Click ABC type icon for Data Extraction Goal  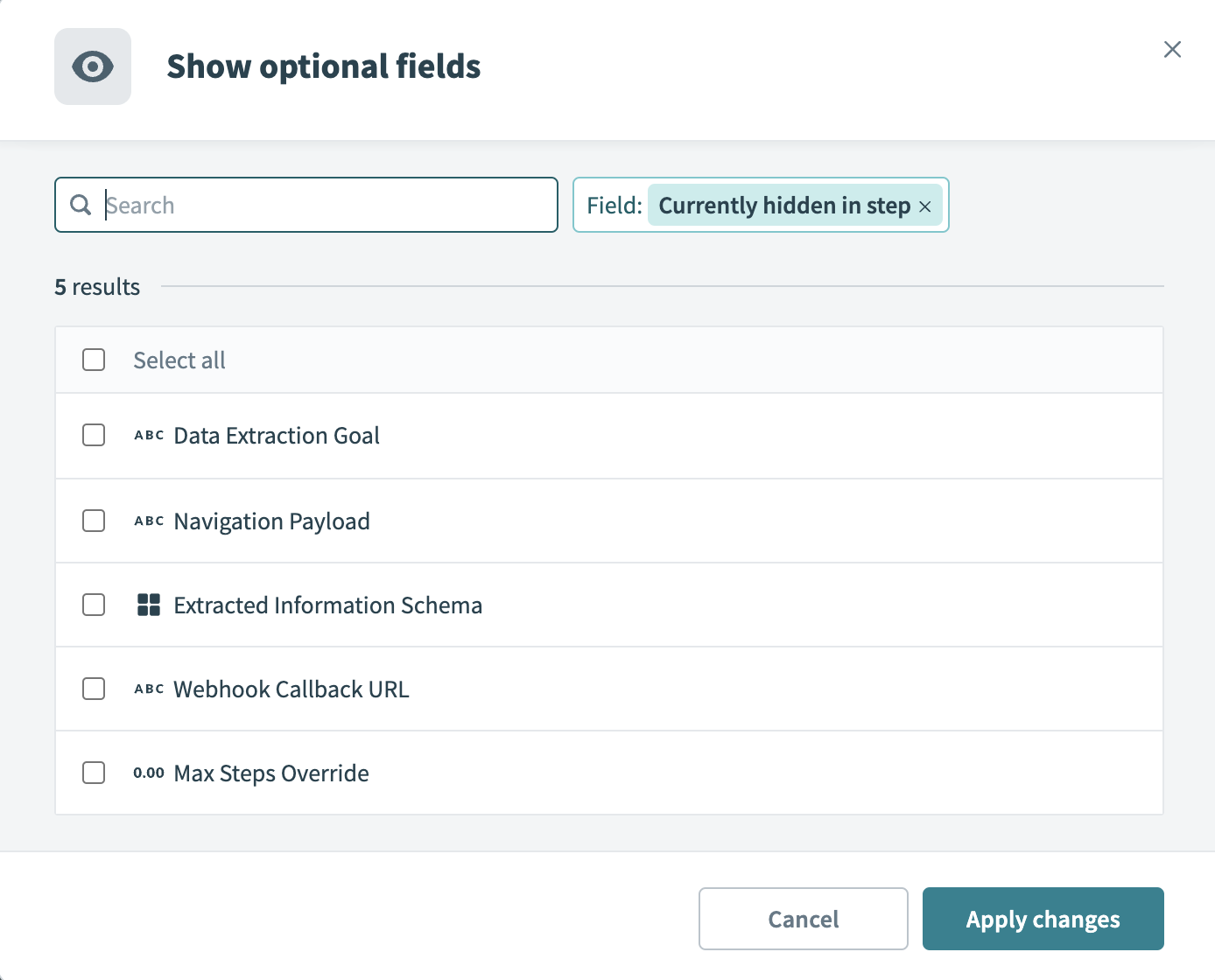(x=149, y=436)
